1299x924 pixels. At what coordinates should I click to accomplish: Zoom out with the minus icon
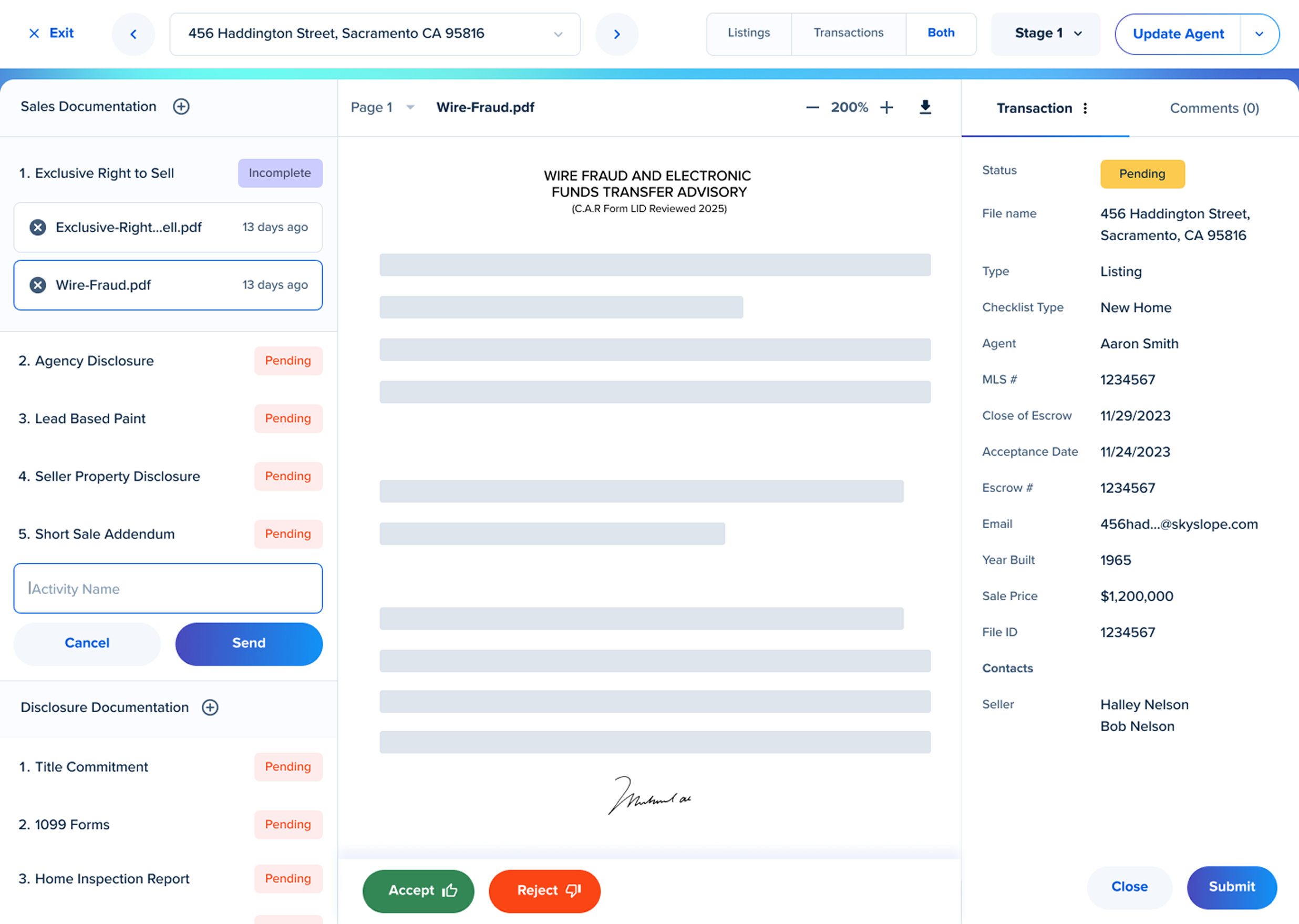[x=812, y=108]
